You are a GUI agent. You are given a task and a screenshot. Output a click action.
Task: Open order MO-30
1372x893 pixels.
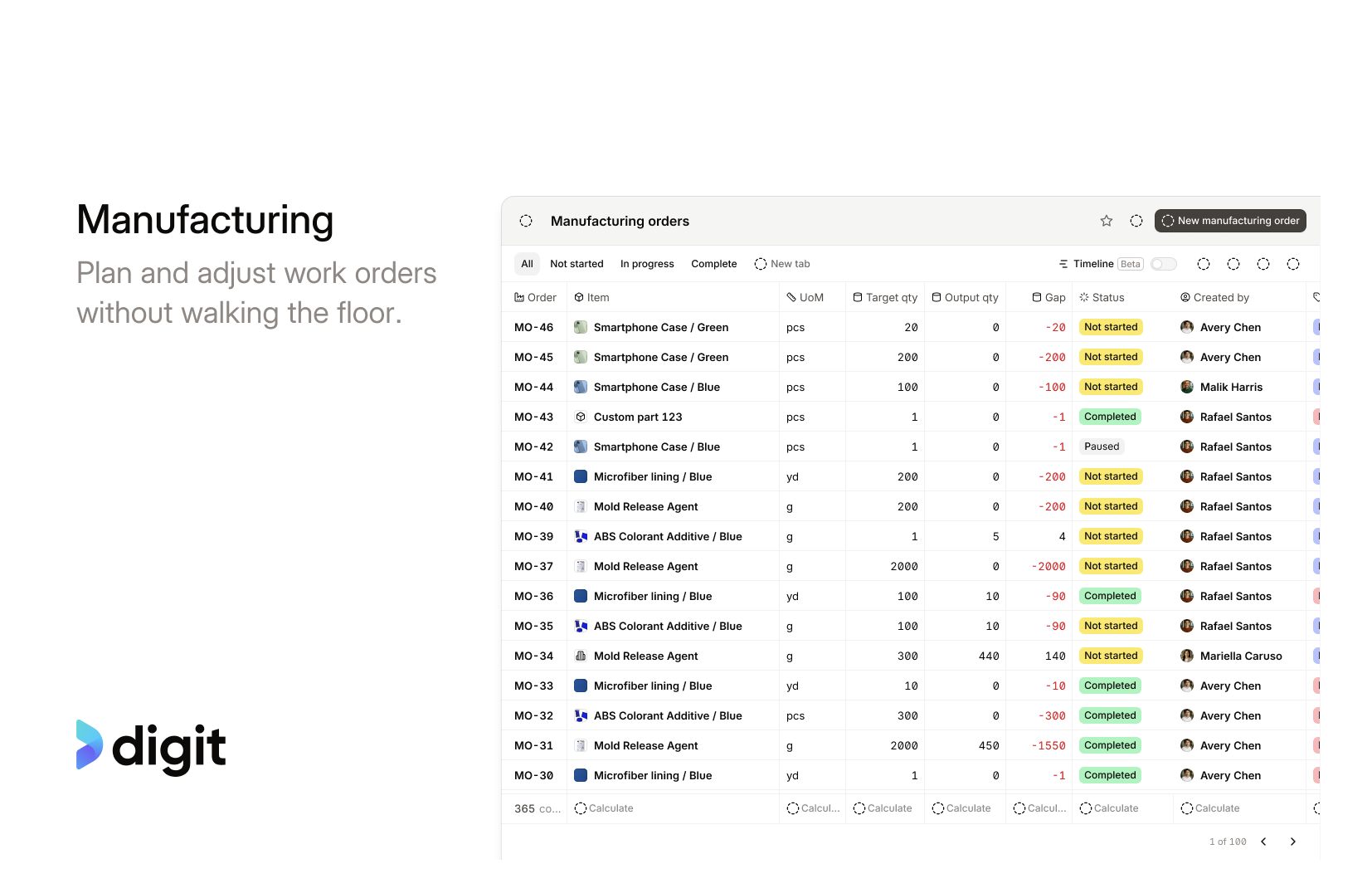click(x=533, y=775)
